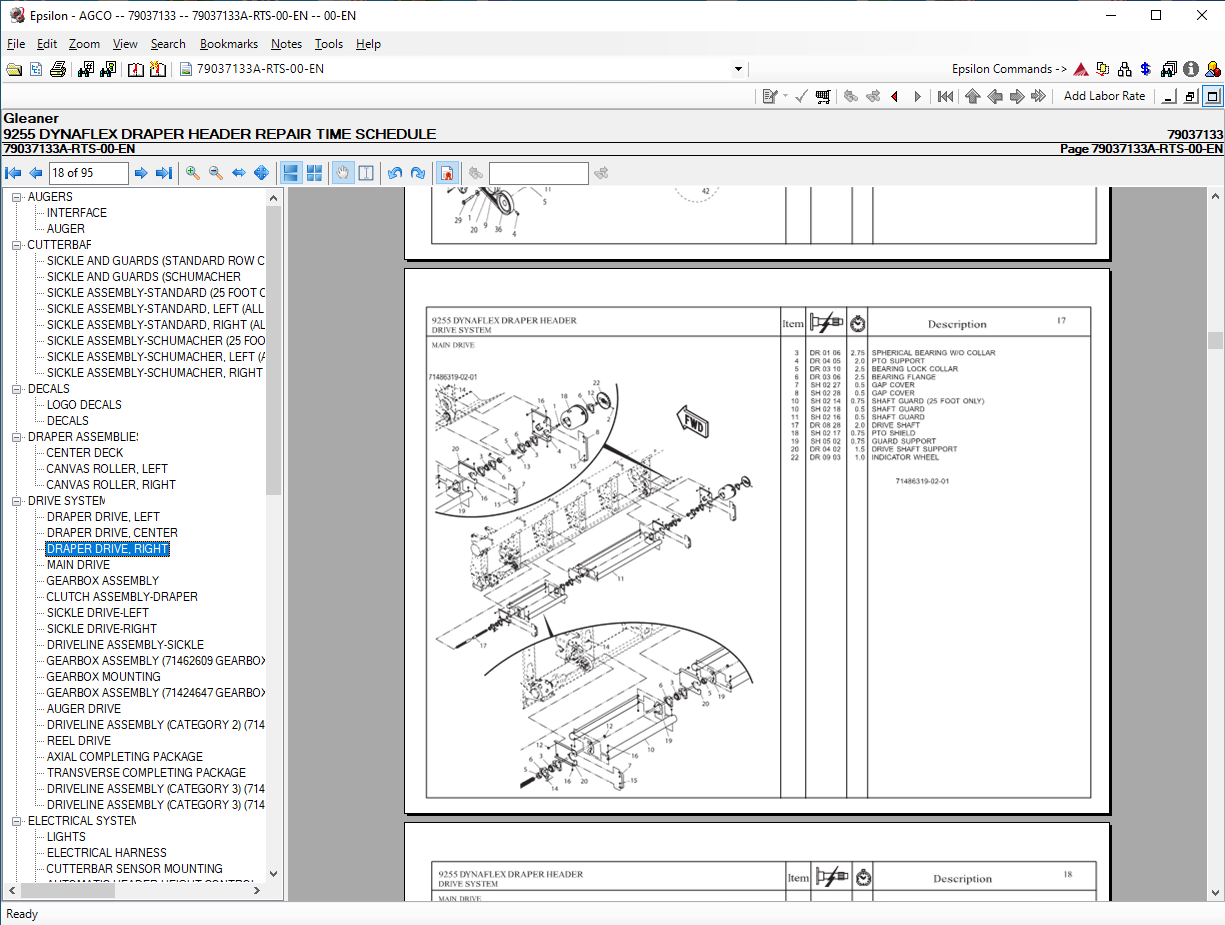Jump to the last page
The image size is (1225, 925).
164,173
